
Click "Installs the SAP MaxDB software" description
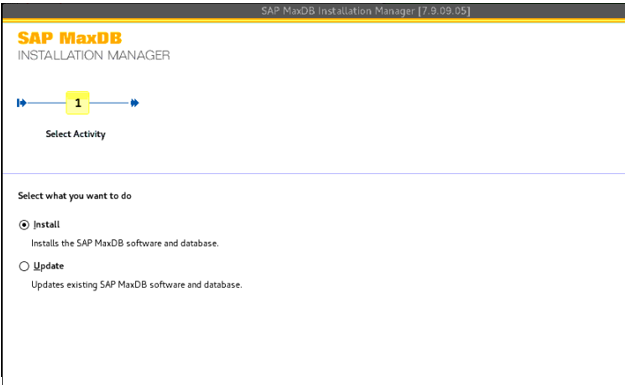125,243
